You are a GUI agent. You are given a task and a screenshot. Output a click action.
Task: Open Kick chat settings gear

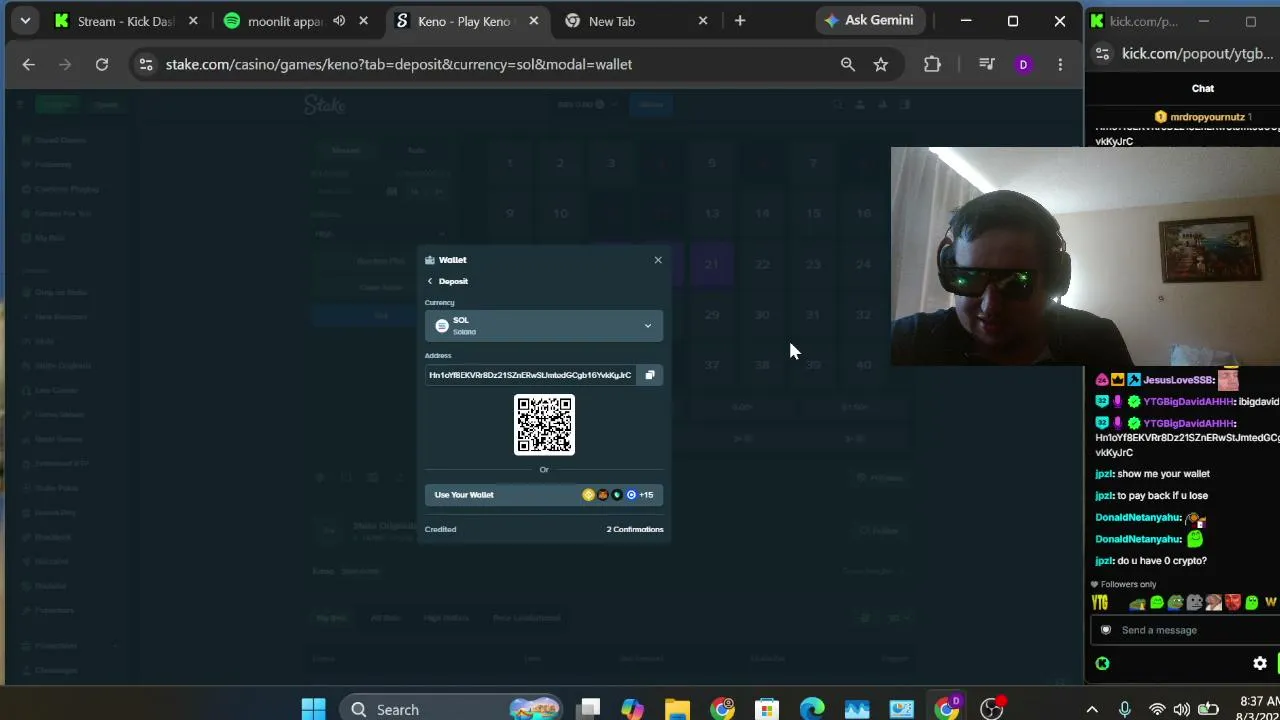coord(1260,663)
